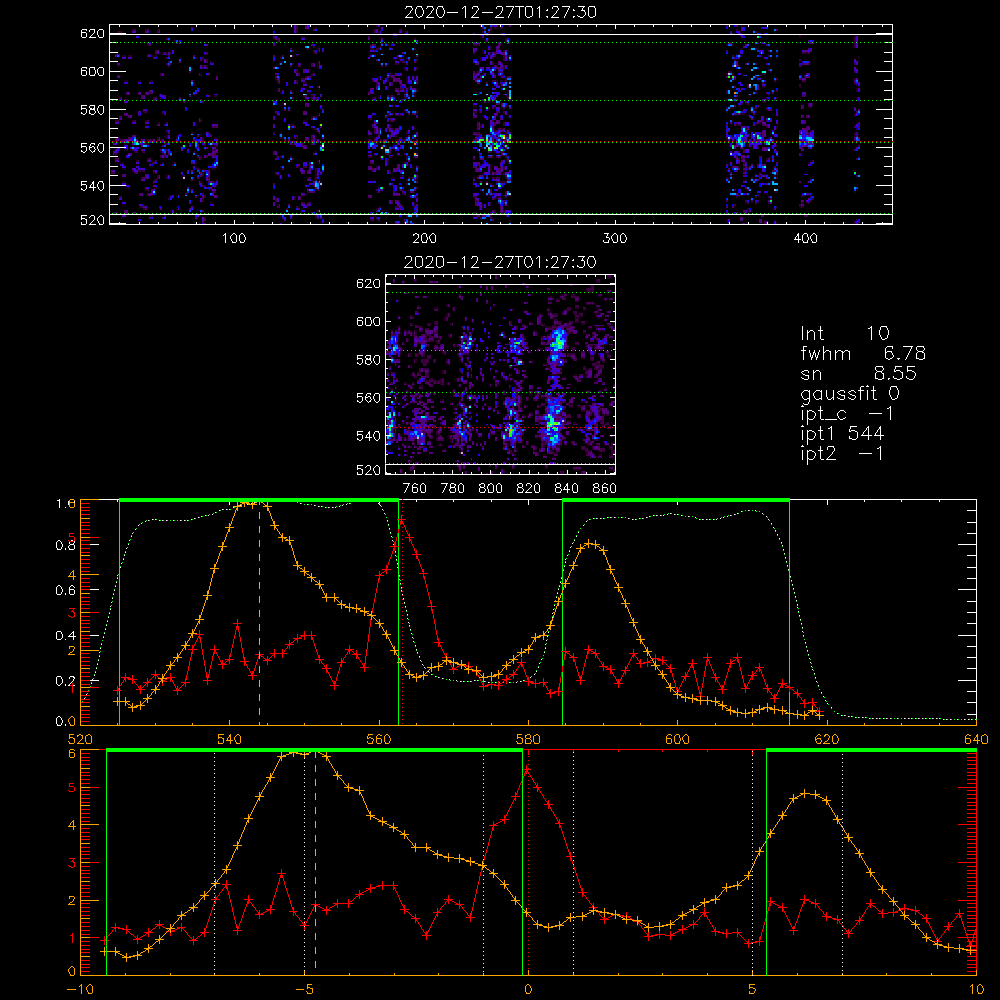Click green bar starting near offset 5
The image size is (1000, 1000).
(871, 750)
